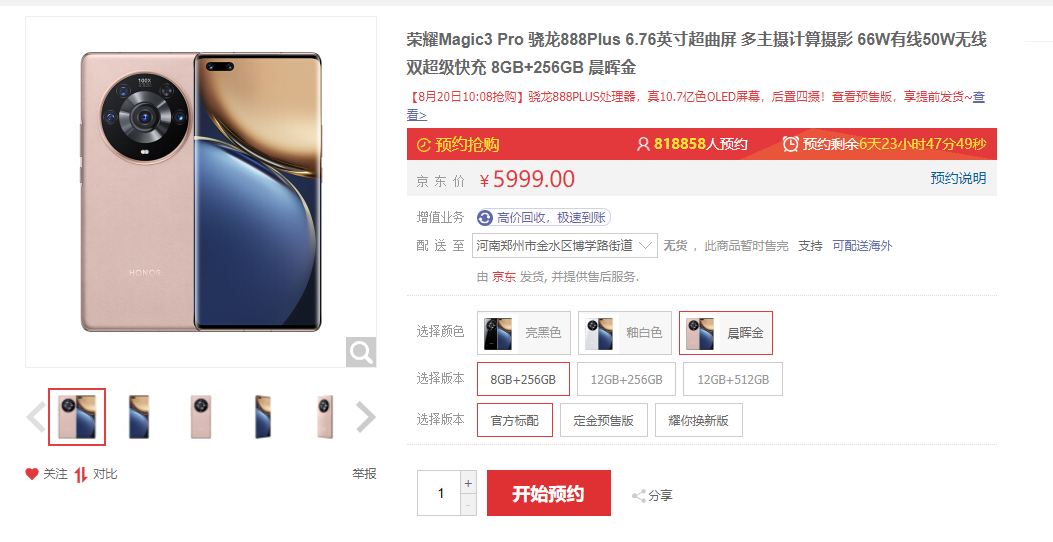Increase quantity with the plus button
Screen dimensions: 1053x542
click(x=468, y=483)
